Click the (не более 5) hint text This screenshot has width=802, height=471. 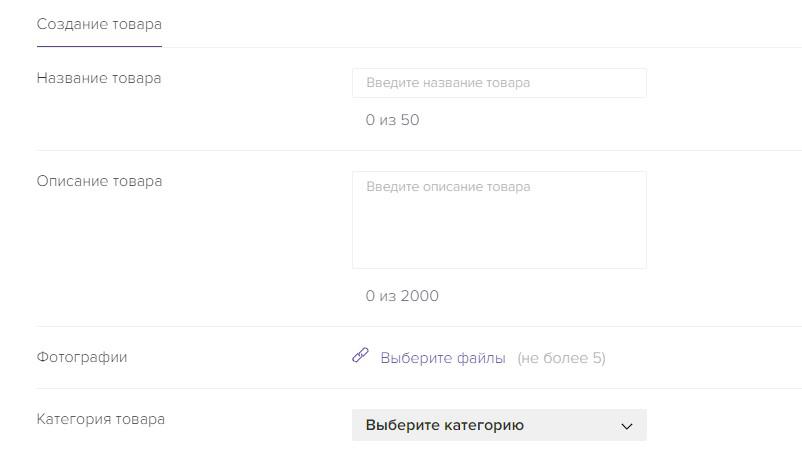point(561,358)
